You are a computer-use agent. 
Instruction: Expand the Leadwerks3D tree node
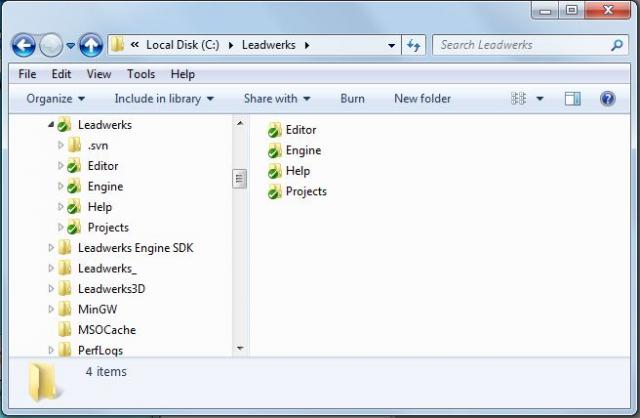pos(51,288)
